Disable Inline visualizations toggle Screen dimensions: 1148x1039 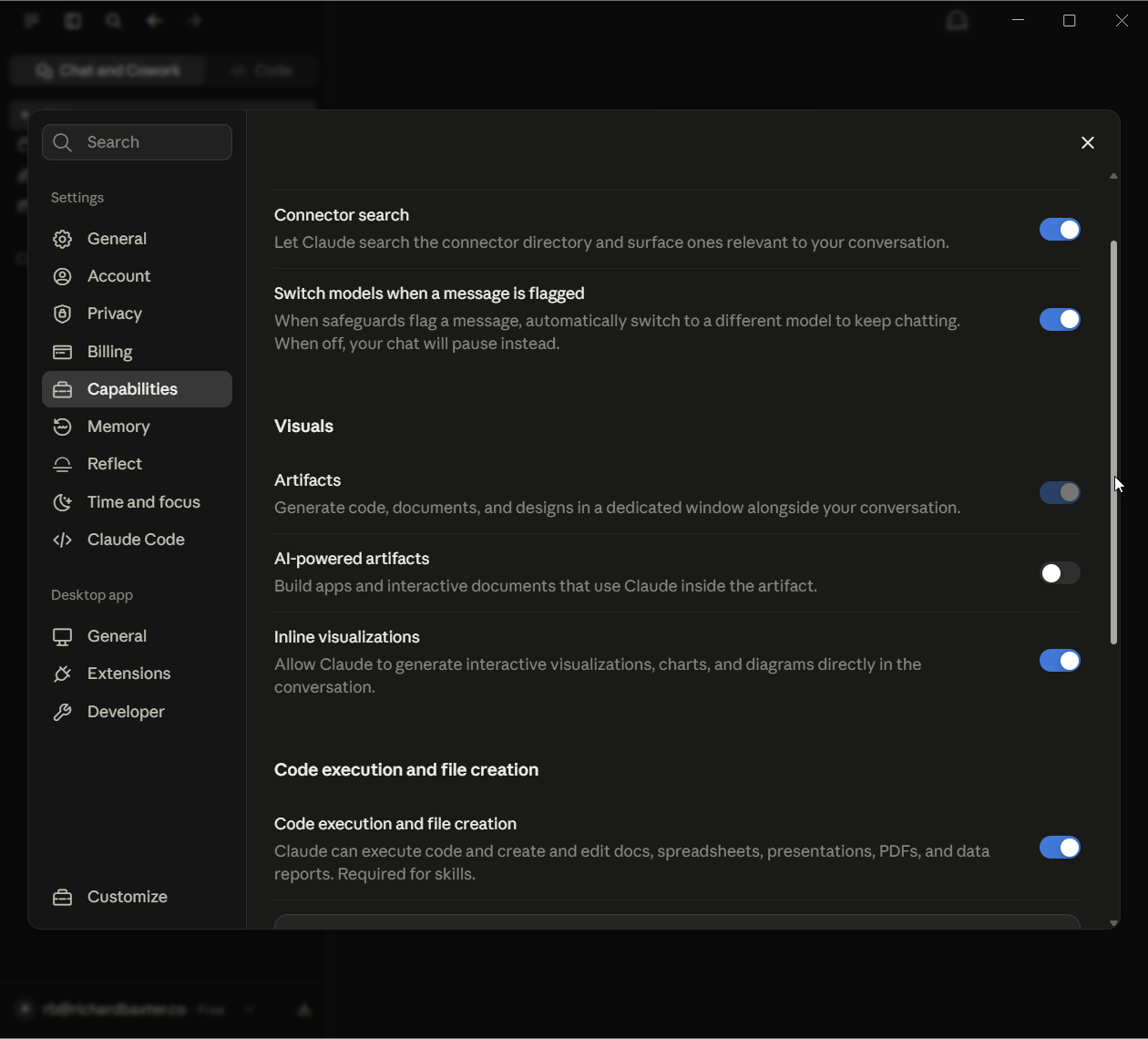(1060, 660)
